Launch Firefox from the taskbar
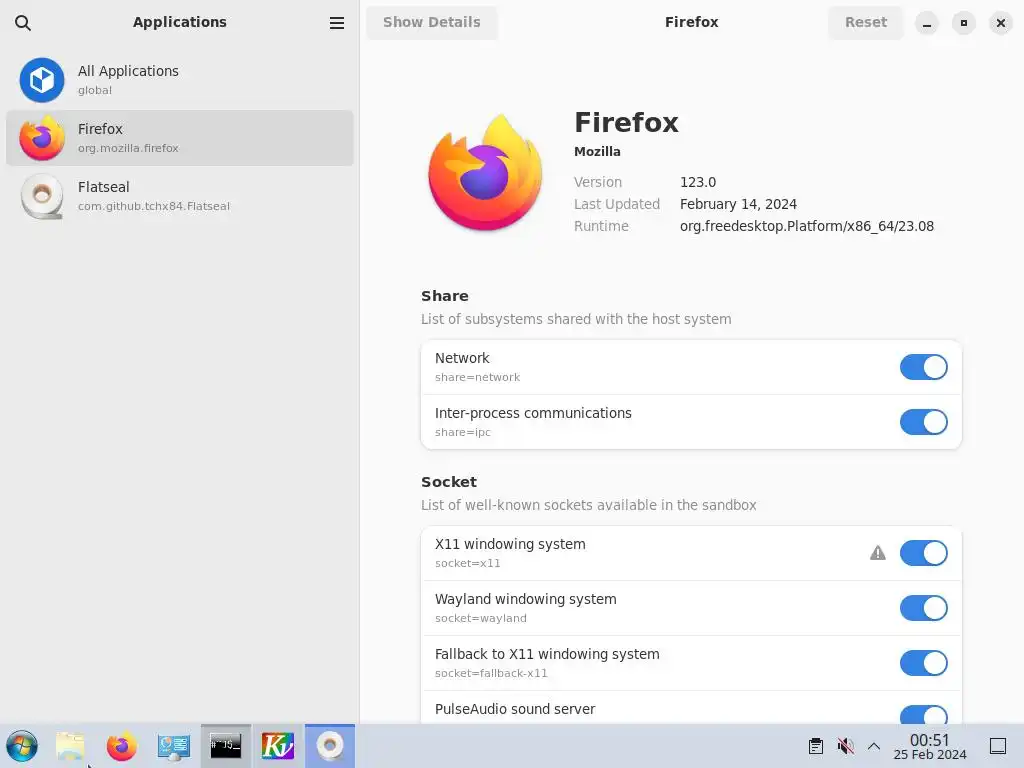The image size is (1024, 768). [122, 746]
